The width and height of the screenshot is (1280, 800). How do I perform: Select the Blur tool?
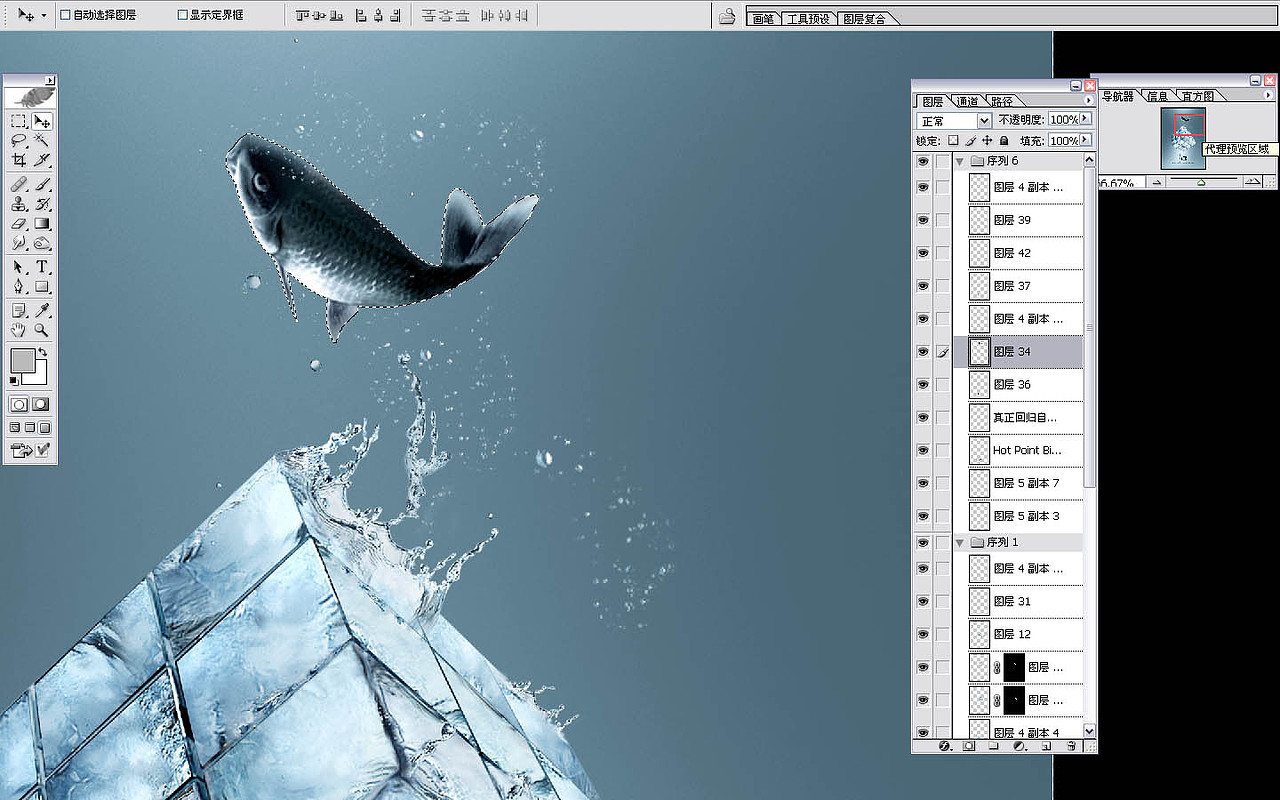point(19,242)
